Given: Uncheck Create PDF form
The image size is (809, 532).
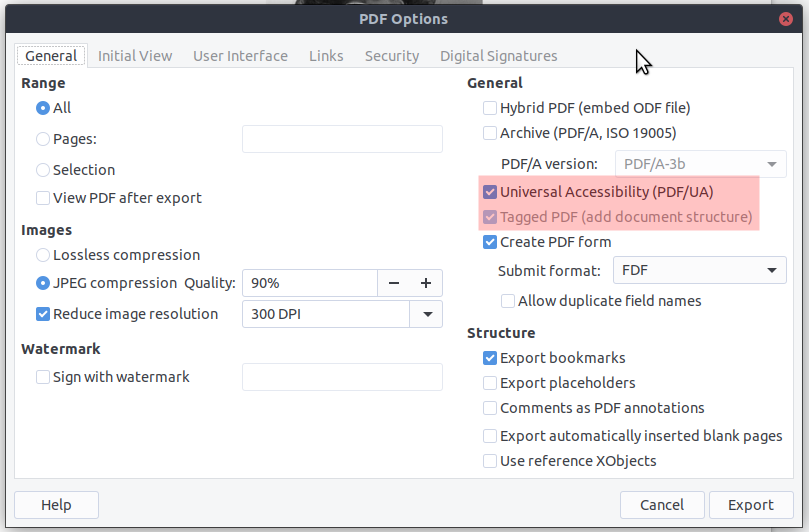Looking at the screenshot, I should coord(490,242).
